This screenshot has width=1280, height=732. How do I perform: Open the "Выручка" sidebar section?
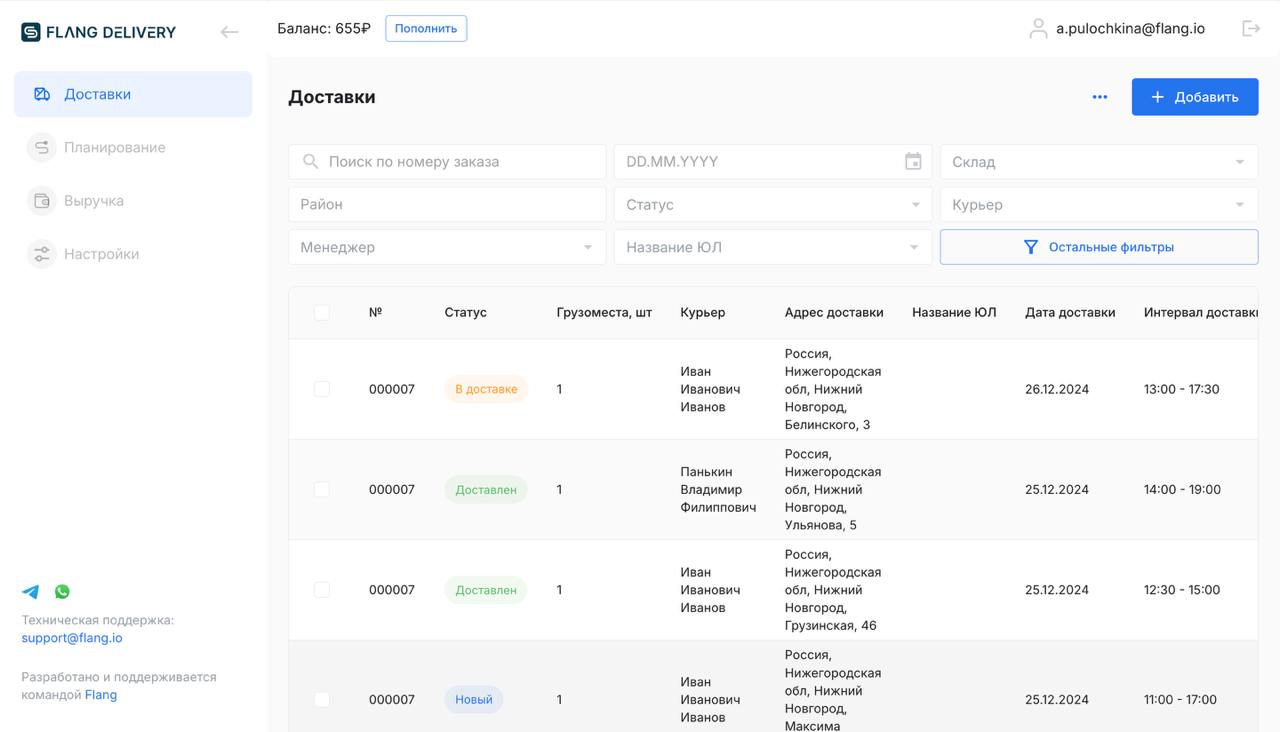coord(93,201)
